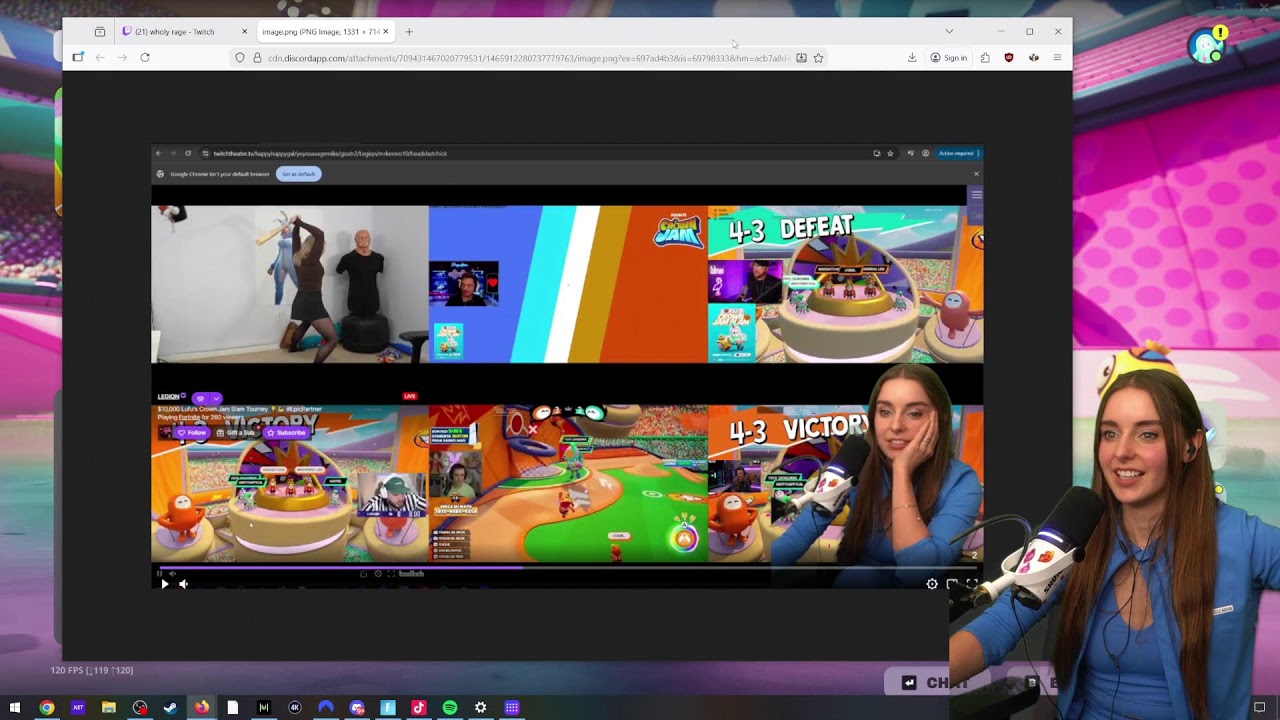Open the tracking protection shield icon

pyautogui.click(x=240, y=58)
